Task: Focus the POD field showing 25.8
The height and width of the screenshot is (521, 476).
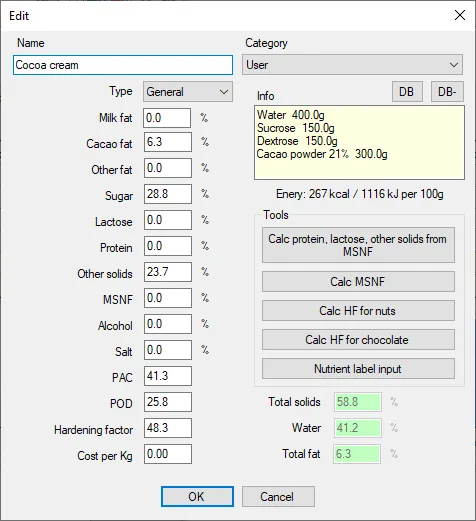Action: pos(167,402)
